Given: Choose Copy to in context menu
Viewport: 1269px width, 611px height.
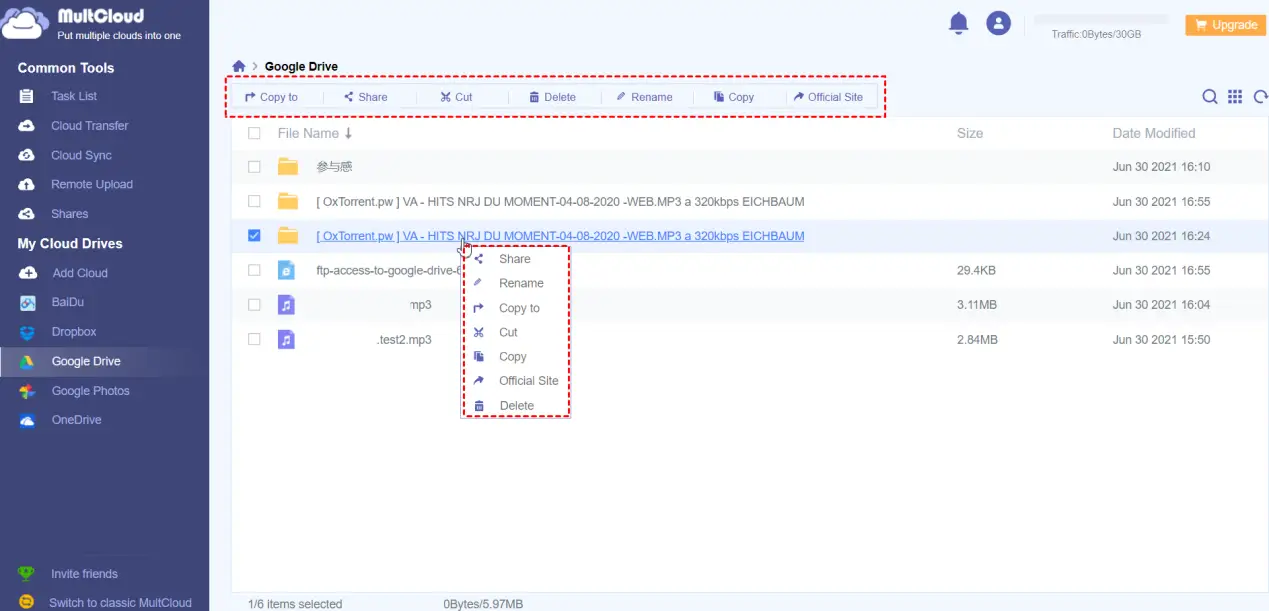Looking at the screenshot, I should (519, 308).
